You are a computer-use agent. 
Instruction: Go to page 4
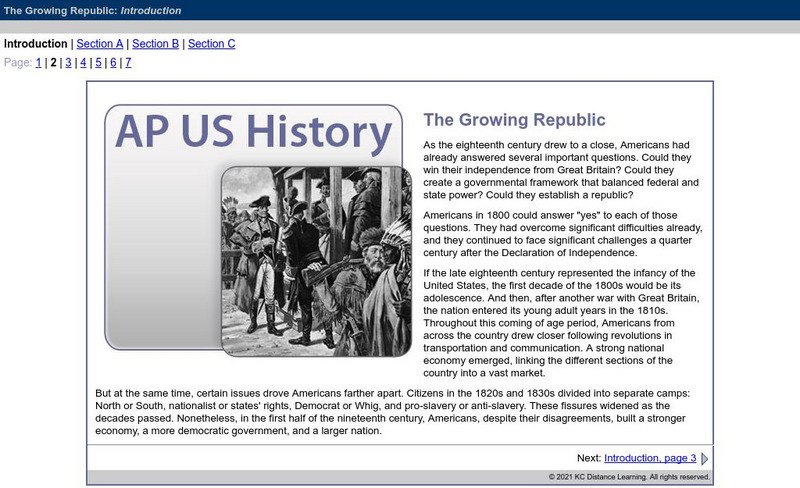[83, 63]
